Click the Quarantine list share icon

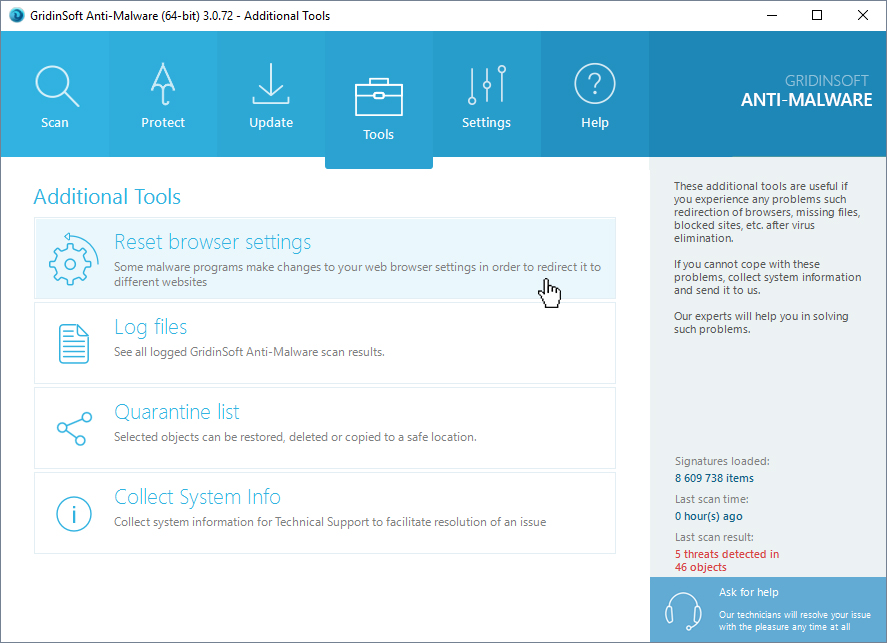[74, 428]
